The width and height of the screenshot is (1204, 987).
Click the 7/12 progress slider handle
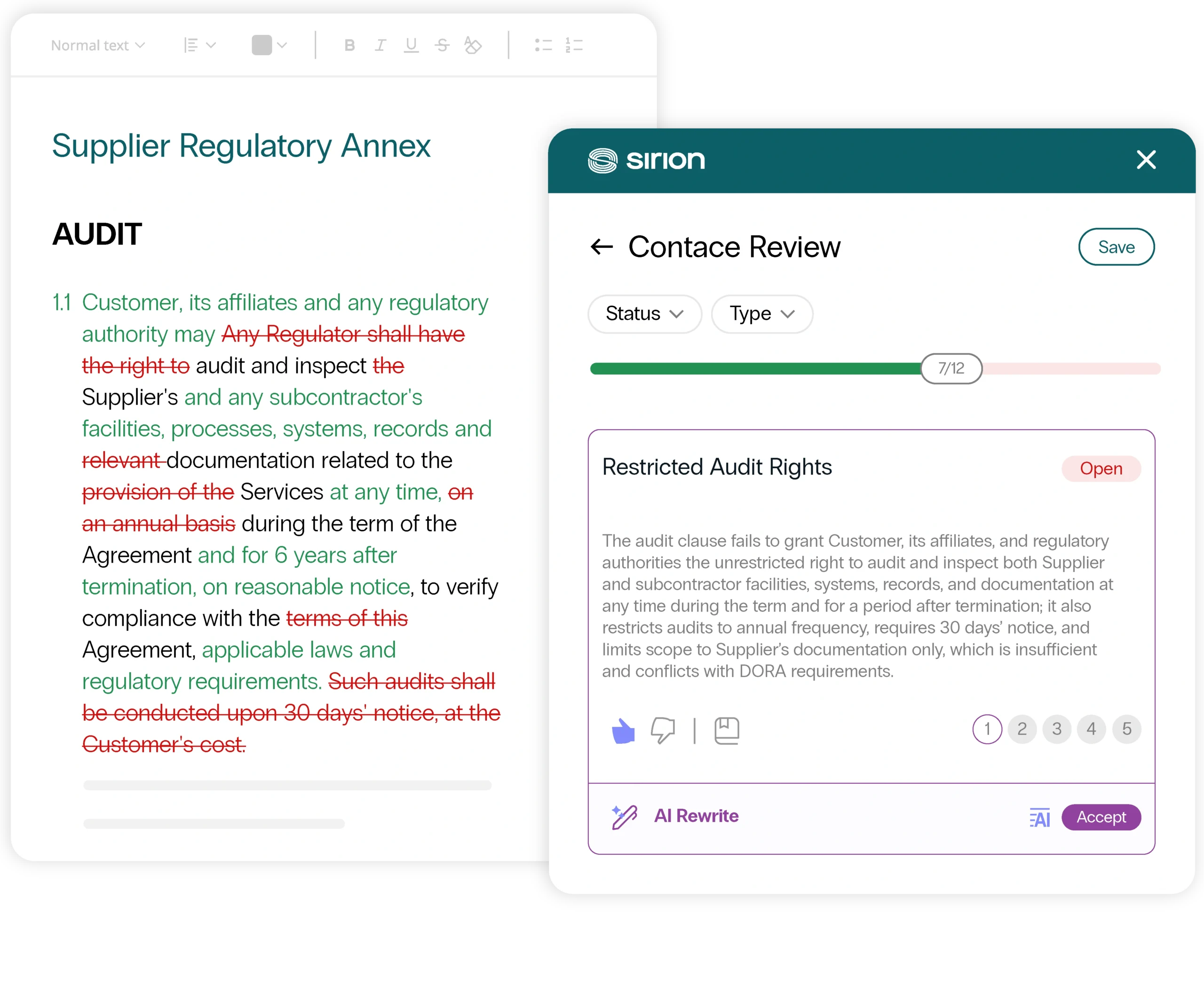point(951,368)
